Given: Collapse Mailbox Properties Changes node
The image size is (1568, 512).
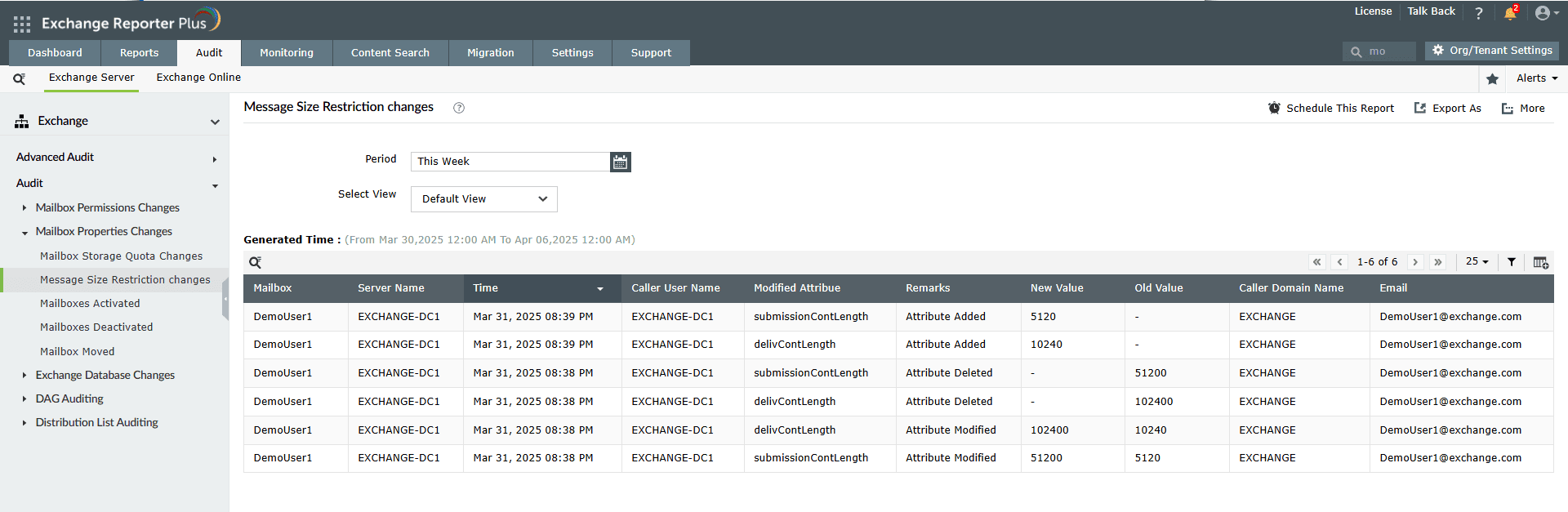Looking at the screenshot, I should pos(24,233).
